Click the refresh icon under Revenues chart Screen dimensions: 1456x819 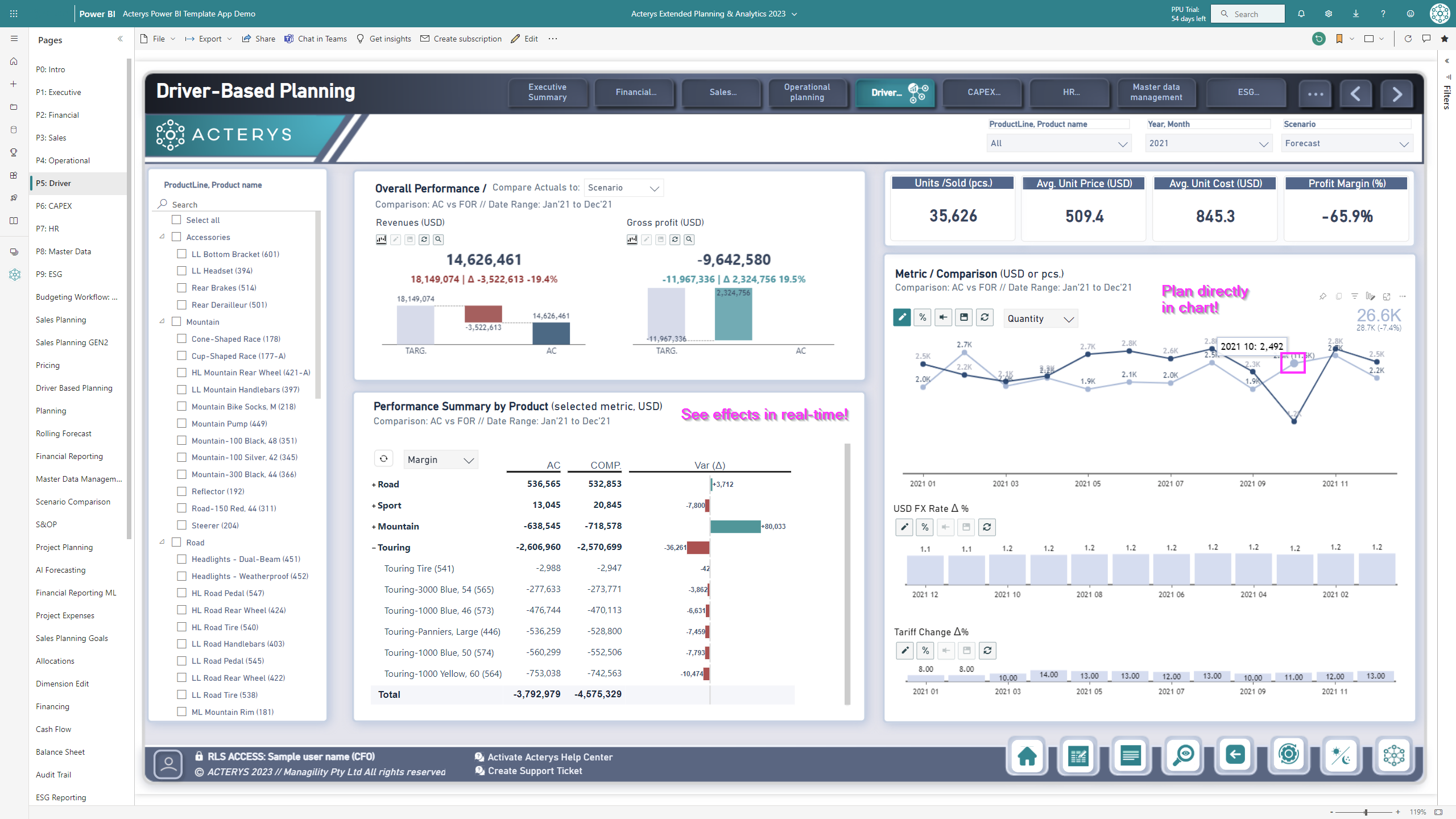(x=424, y=239)
